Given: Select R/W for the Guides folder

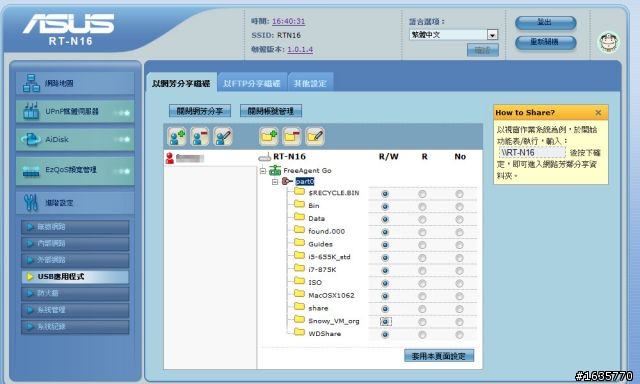Looking at the screenshot, I should point(385,245).
